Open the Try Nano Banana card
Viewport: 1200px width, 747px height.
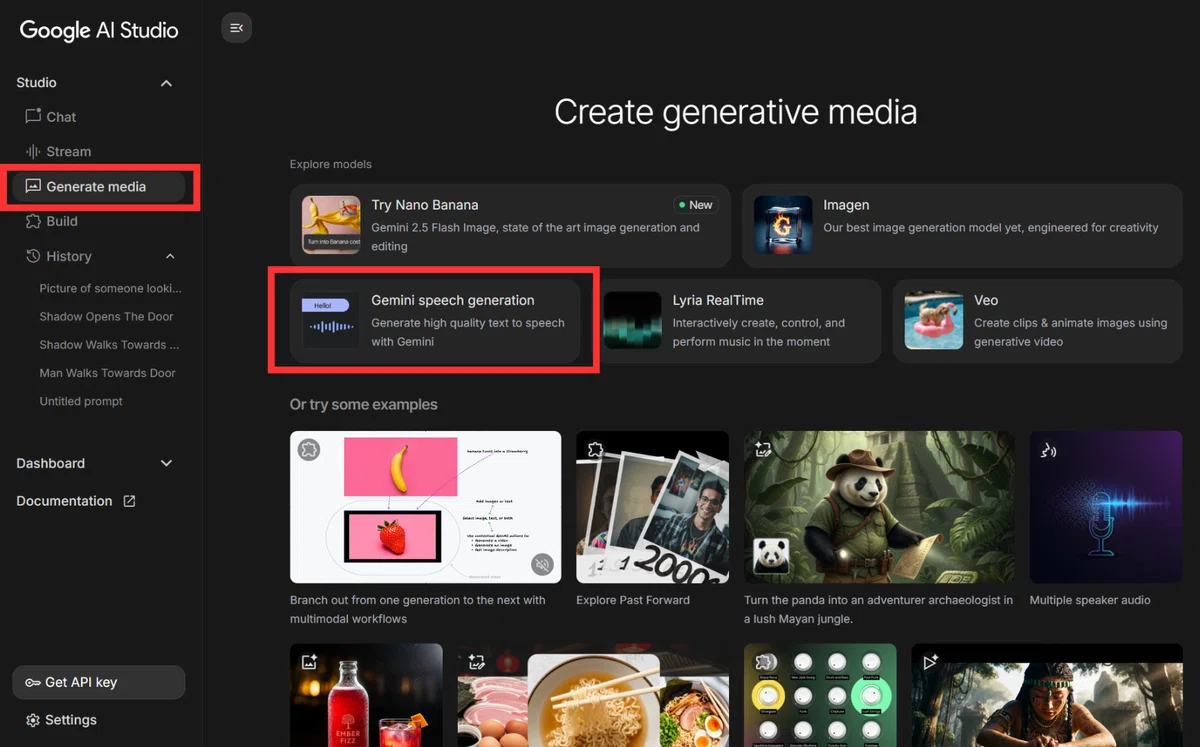click(x=510, y=225)
